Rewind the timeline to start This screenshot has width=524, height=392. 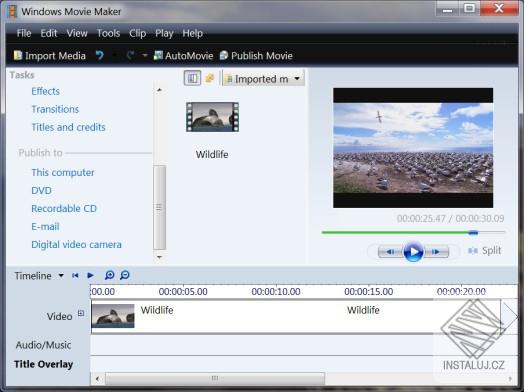pyautogui.click(x=75, y=275)
